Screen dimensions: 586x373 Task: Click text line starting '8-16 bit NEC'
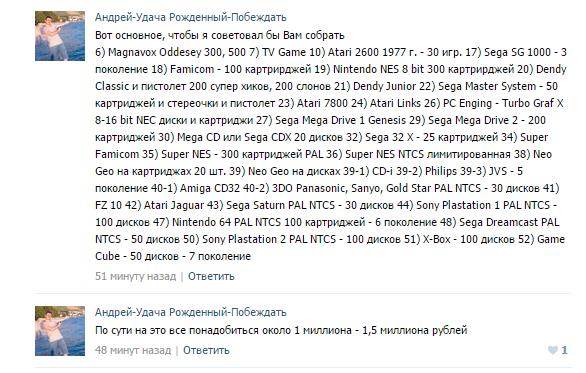click(x=320, y=120)
